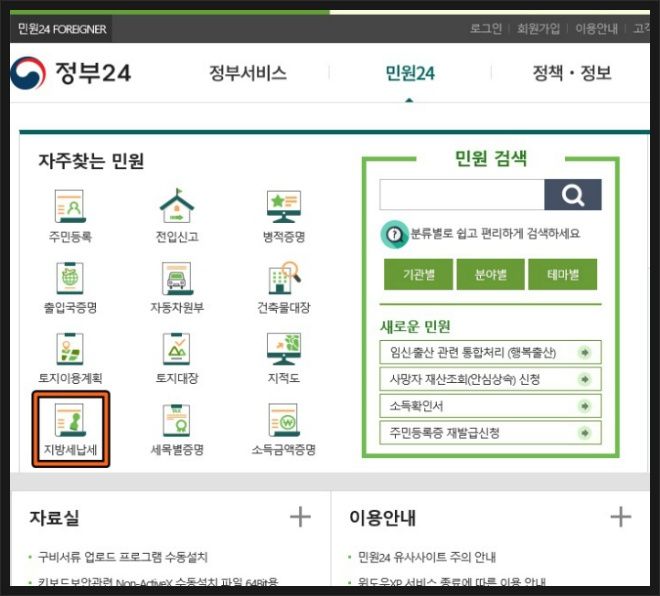Screen dimensions: 660x596
Task: Open the 출입국증명 globe icon
Action: click(x=70, y=278)
